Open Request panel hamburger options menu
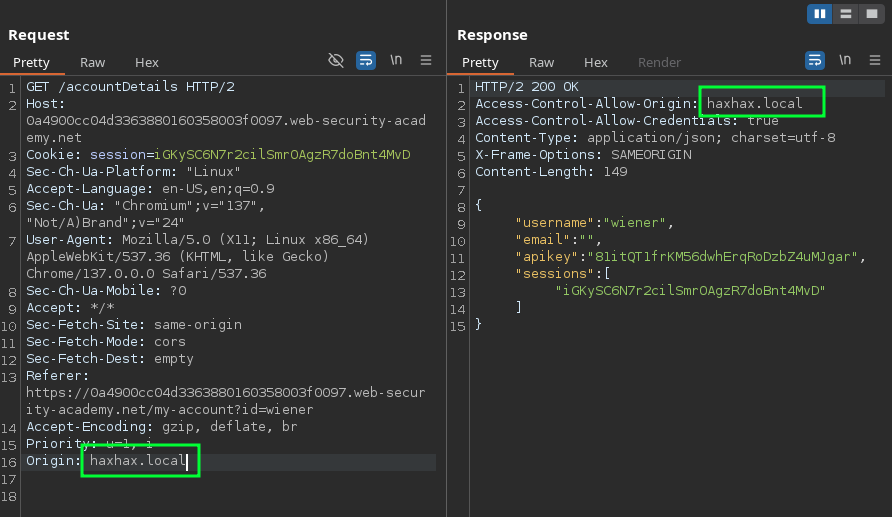 [426, 60]
